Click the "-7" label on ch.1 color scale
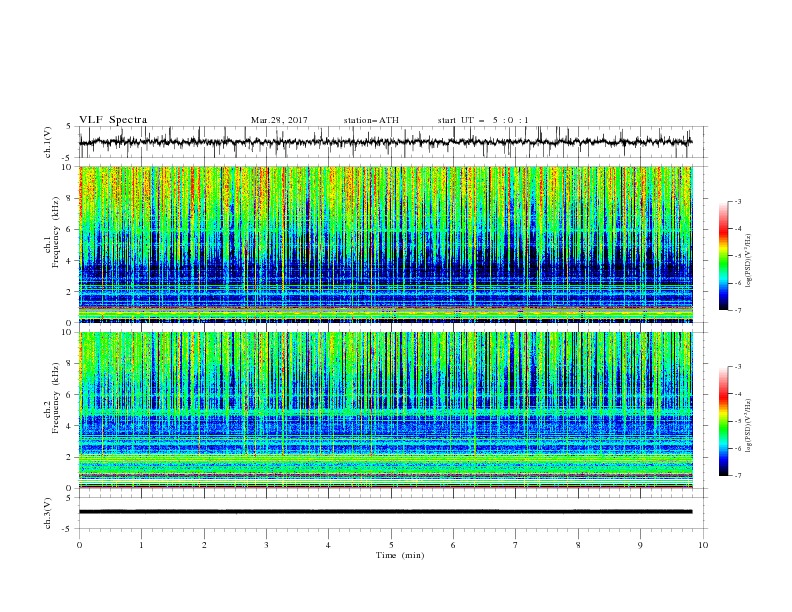 (x=738, y=310)
